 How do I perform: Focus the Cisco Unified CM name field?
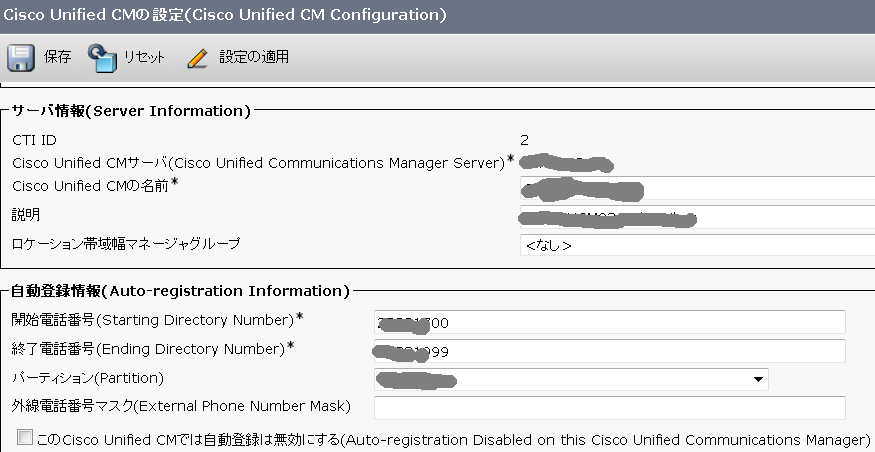coord(696,188)
